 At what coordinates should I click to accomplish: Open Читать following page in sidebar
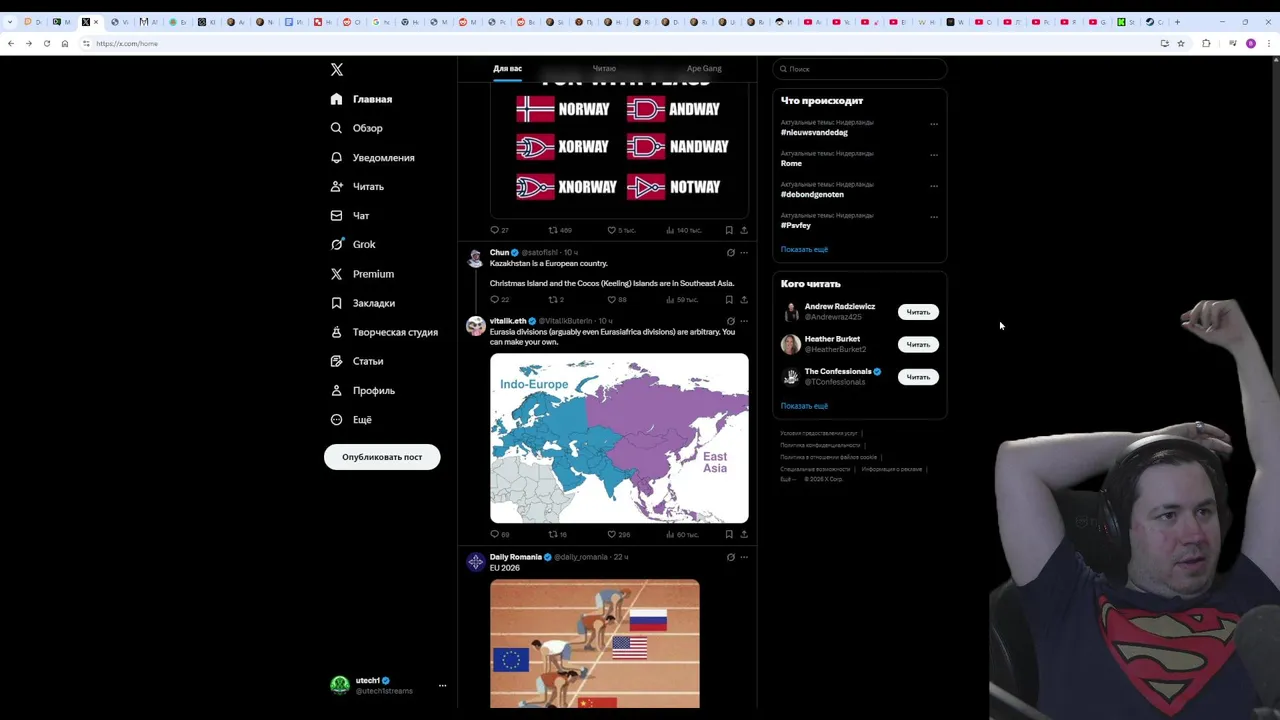click(357, 187)
